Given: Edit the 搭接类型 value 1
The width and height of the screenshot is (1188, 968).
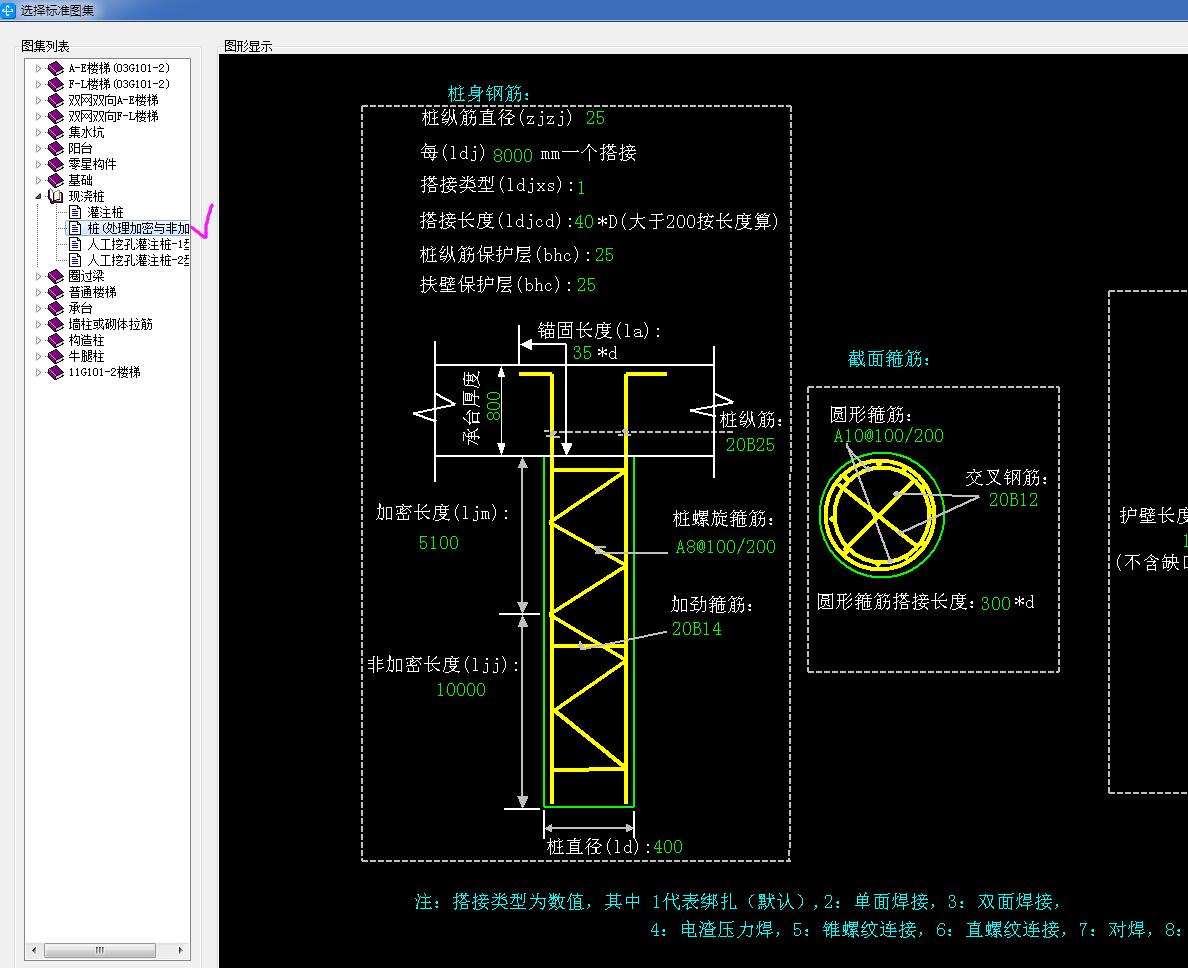Looking at the screenshot, I should point(581,187).
